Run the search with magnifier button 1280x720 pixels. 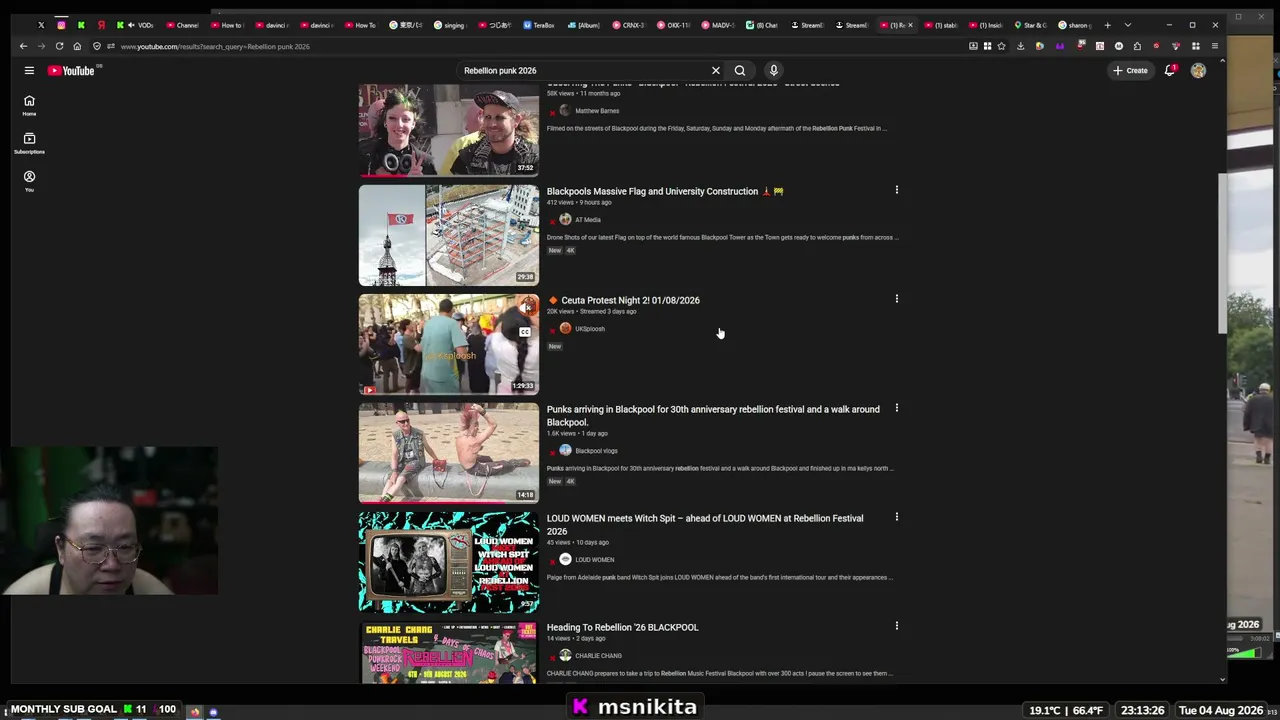coord(740,70)
